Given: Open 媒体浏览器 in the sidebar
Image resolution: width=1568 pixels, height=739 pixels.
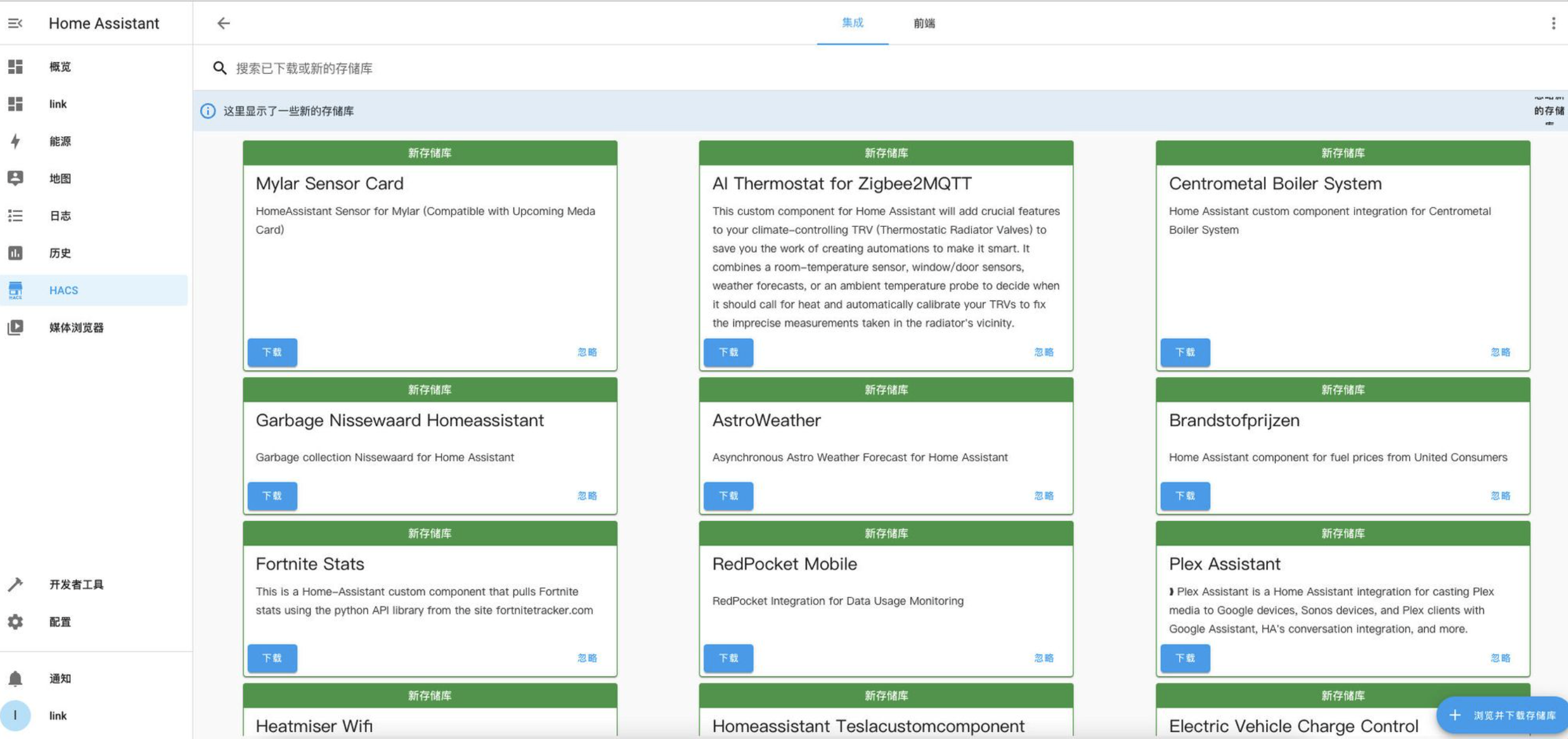Looking at the screenshot, I should pos(94,328).
